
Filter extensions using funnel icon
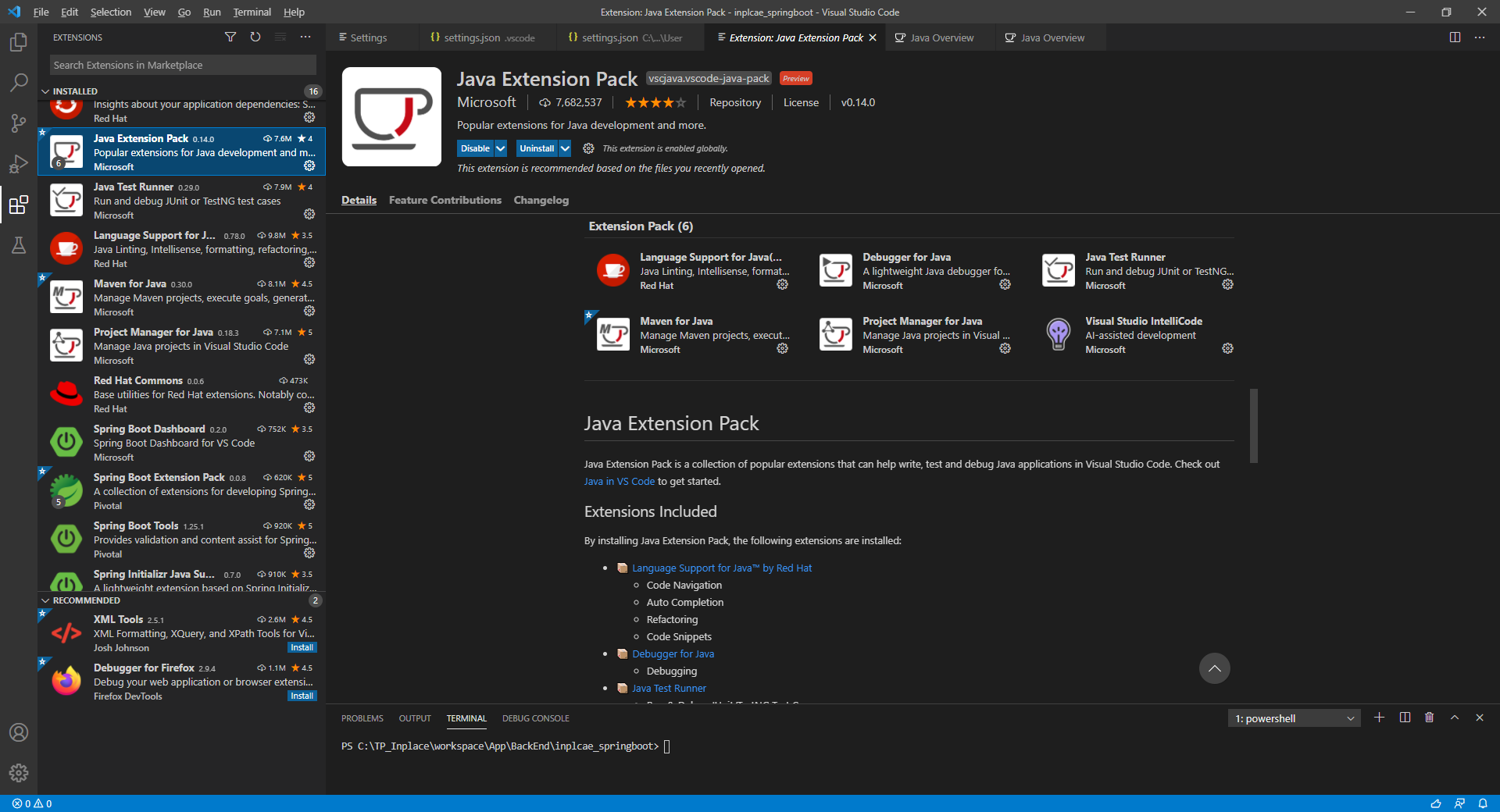click(230, 37)
